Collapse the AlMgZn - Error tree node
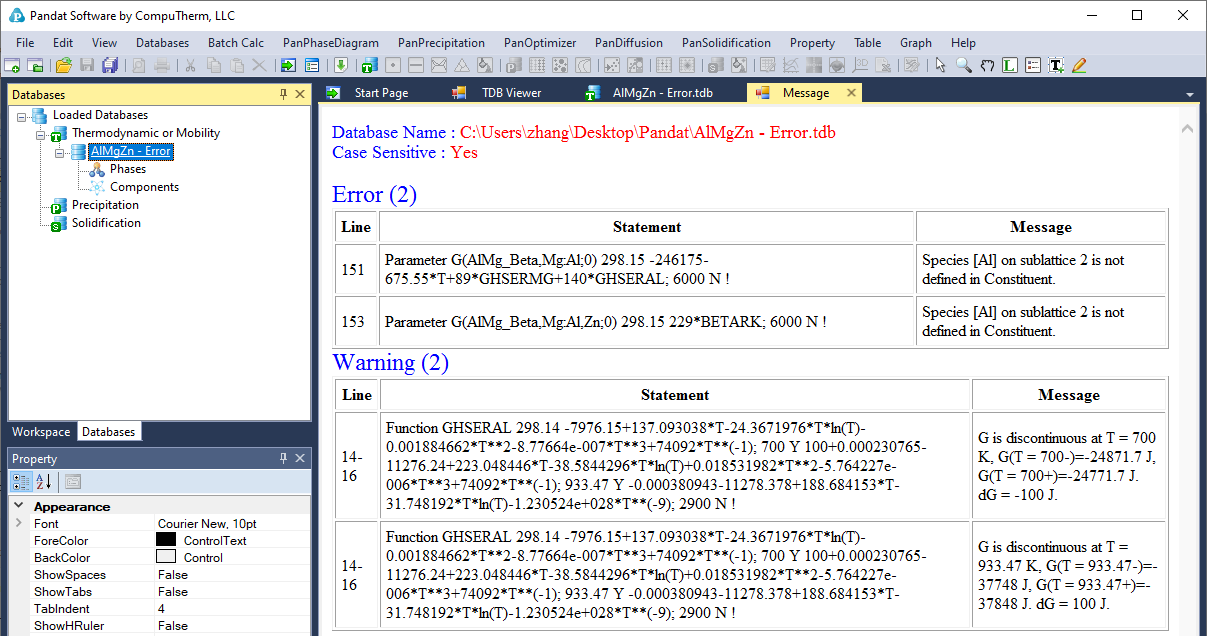Image resolution: width=1207 pixels, height=636 pixels. click(60, 151)
